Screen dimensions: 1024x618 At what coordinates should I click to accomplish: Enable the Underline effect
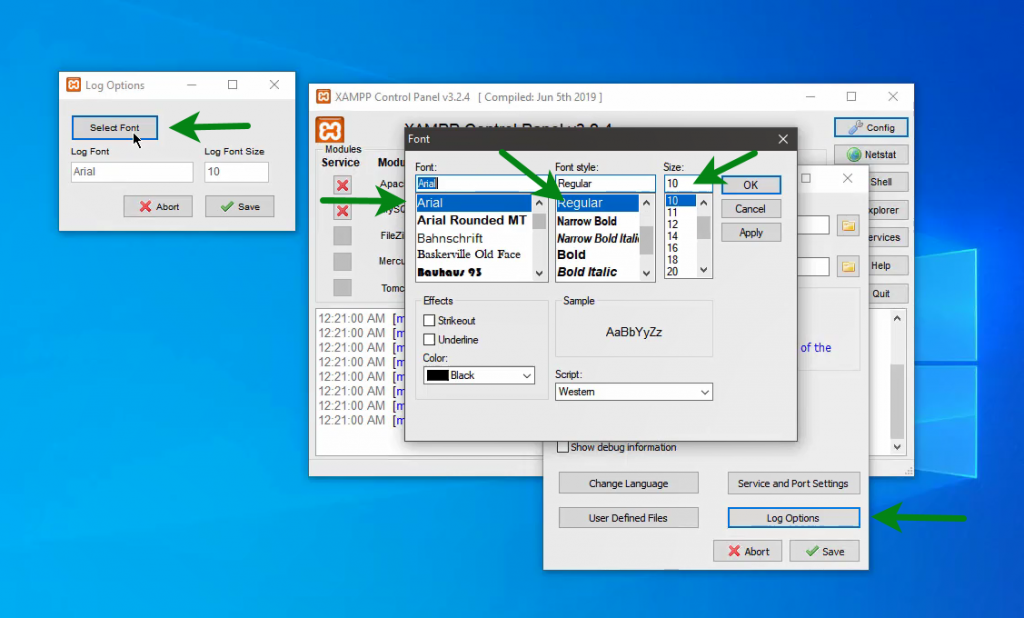point(429,340)
